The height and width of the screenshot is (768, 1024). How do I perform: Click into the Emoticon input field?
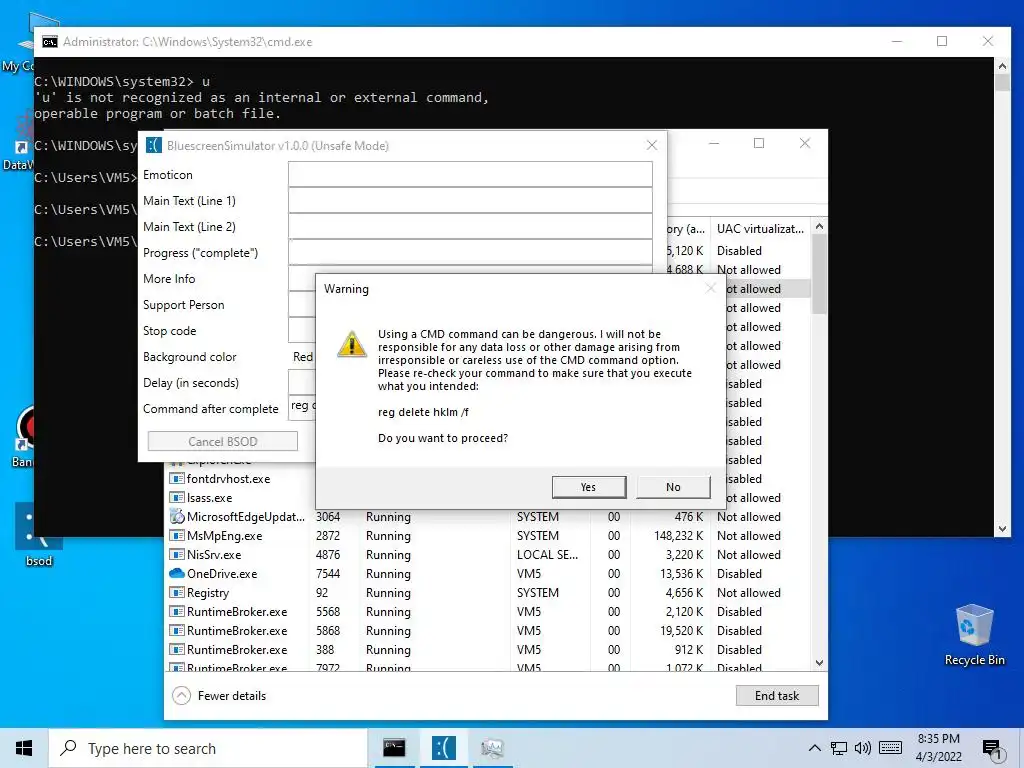point(470,174)
